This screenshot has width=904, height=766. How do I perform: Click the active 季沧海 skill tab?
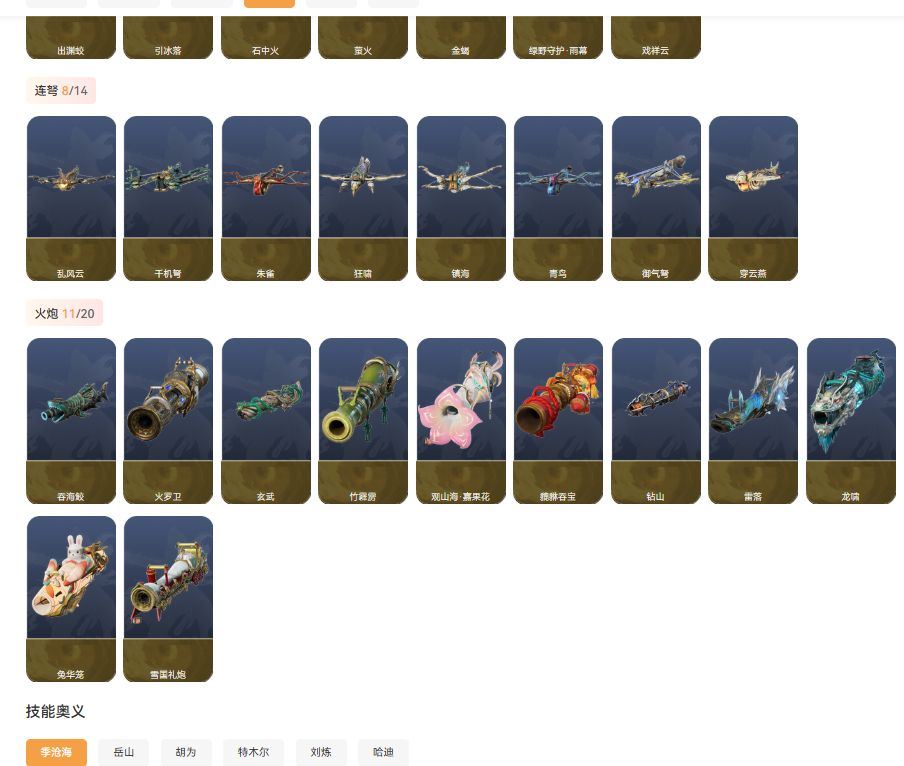[x=56, y=752]
